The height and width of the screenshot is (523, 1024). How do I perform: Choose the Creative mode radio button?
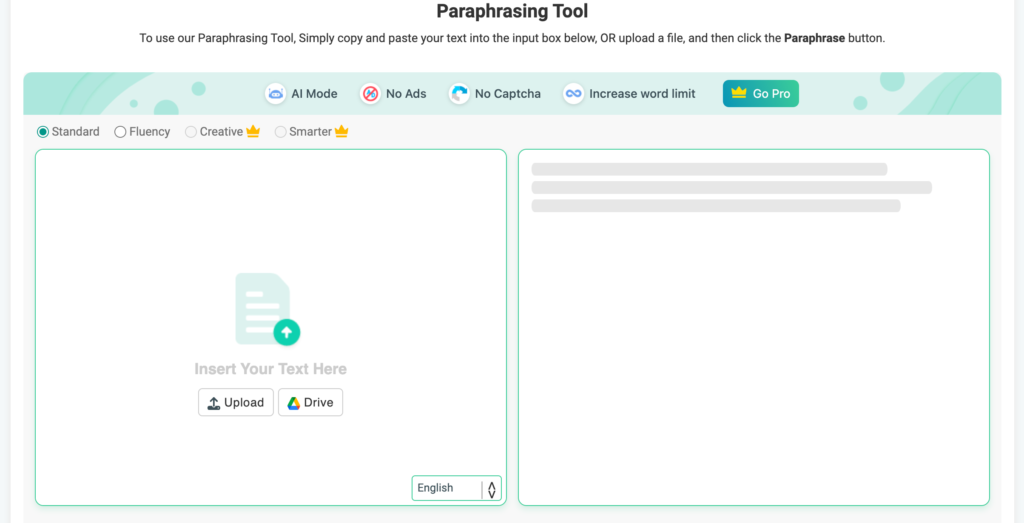coord(191,132)
